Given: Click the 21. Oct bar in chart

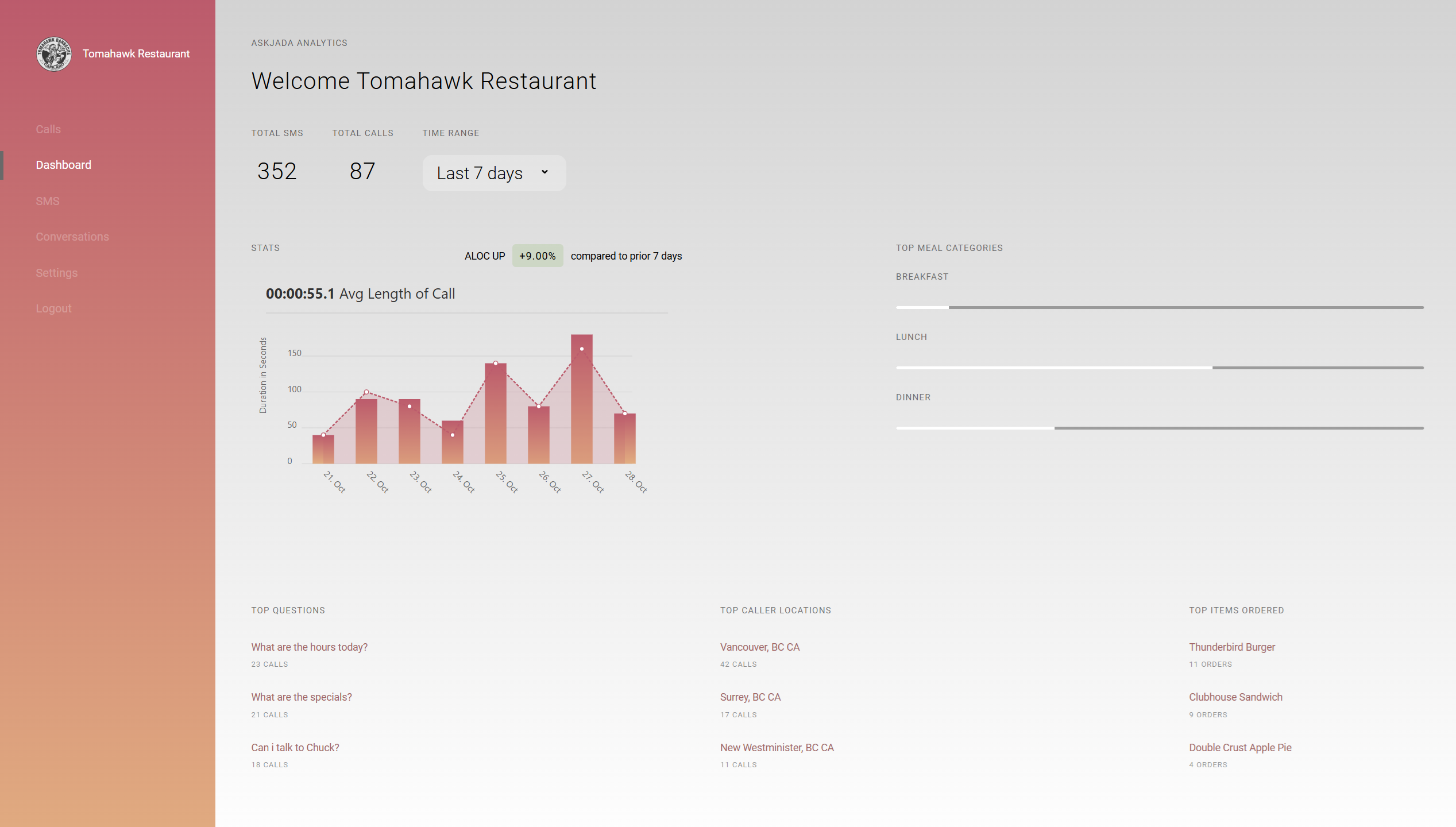Looking at the screenshot, I should [323, 449].
